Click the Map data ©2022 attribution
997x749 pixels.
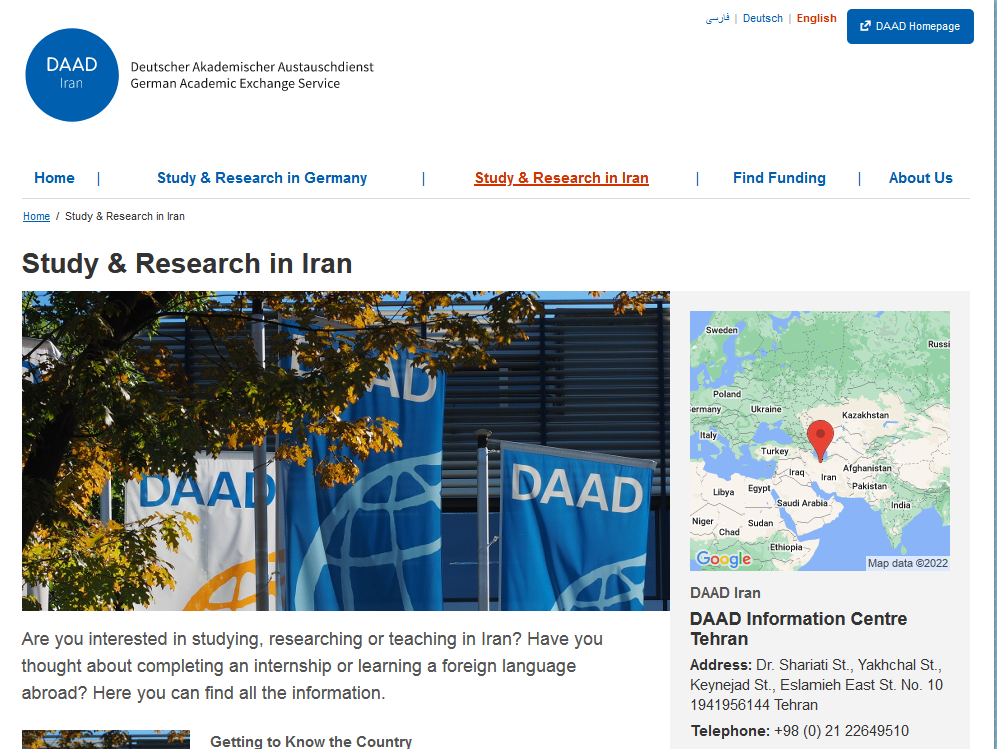(907, 562)
